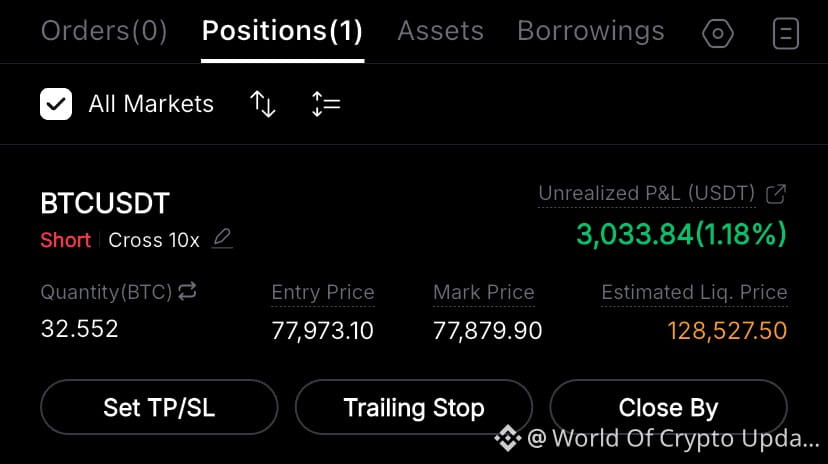The width and height of the screenshot is (828, 464).
Task: Open the hexagon settings icon
Action: 718,34
